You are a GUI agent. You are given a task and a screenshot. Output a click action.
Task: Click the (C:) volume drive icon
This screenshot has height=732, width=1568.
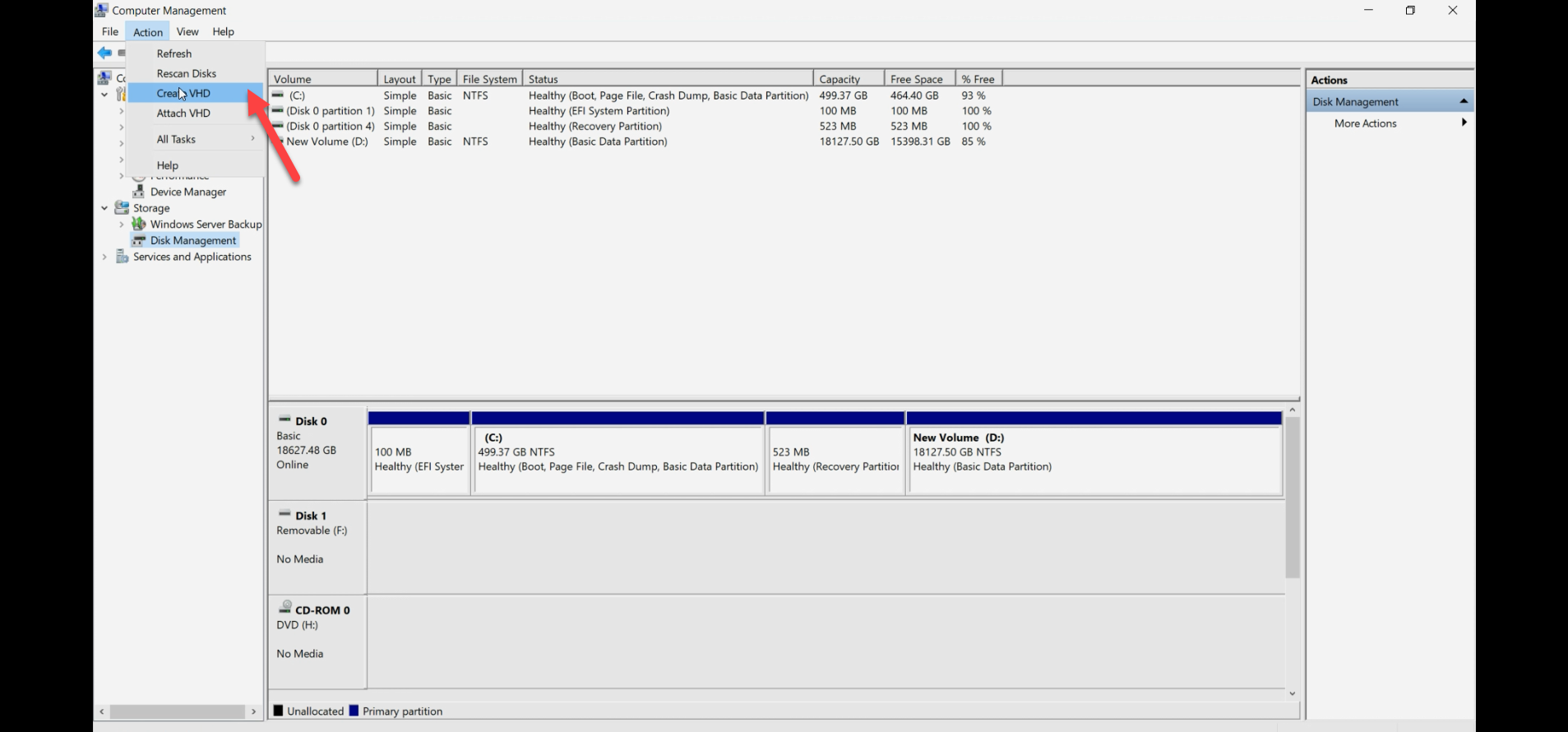pos(278,95)
